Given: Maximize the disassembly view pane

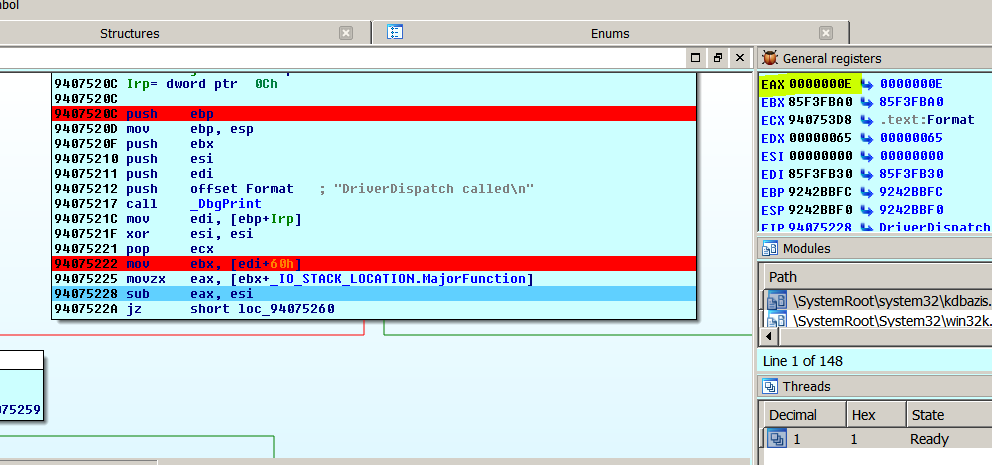Looking at the screenshot, I should [x=696, y=58].
